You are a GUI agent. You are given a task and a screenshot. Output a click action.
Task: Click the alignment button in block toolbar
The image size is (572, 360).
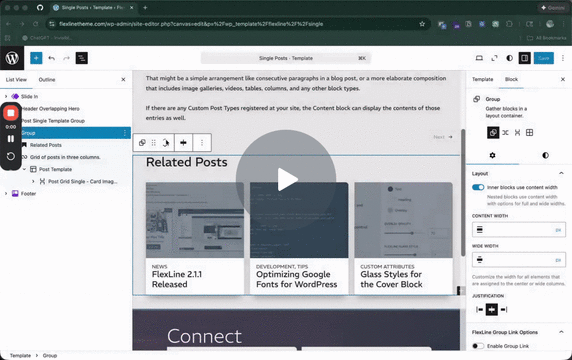[183, 143]
